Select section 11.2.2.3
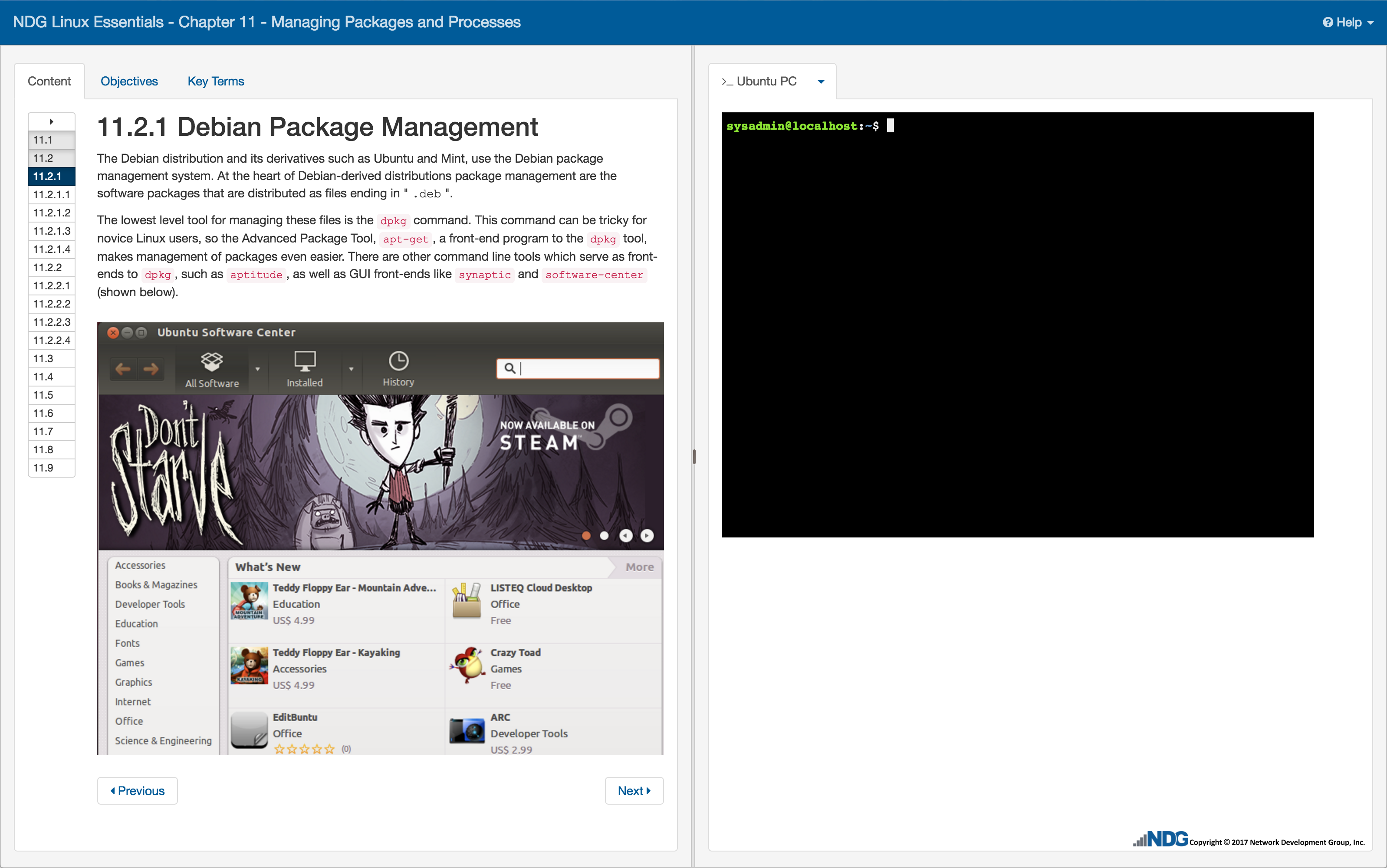 [x=52, y=322]
